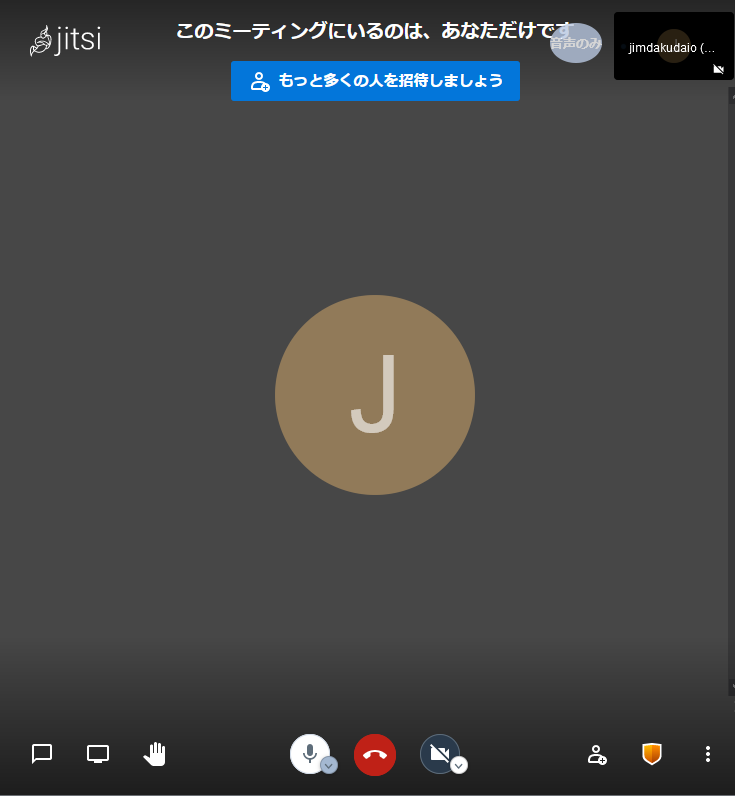Mute the microphone
The height and width of the screenshot is (796, 735).
tap(309, 753)
